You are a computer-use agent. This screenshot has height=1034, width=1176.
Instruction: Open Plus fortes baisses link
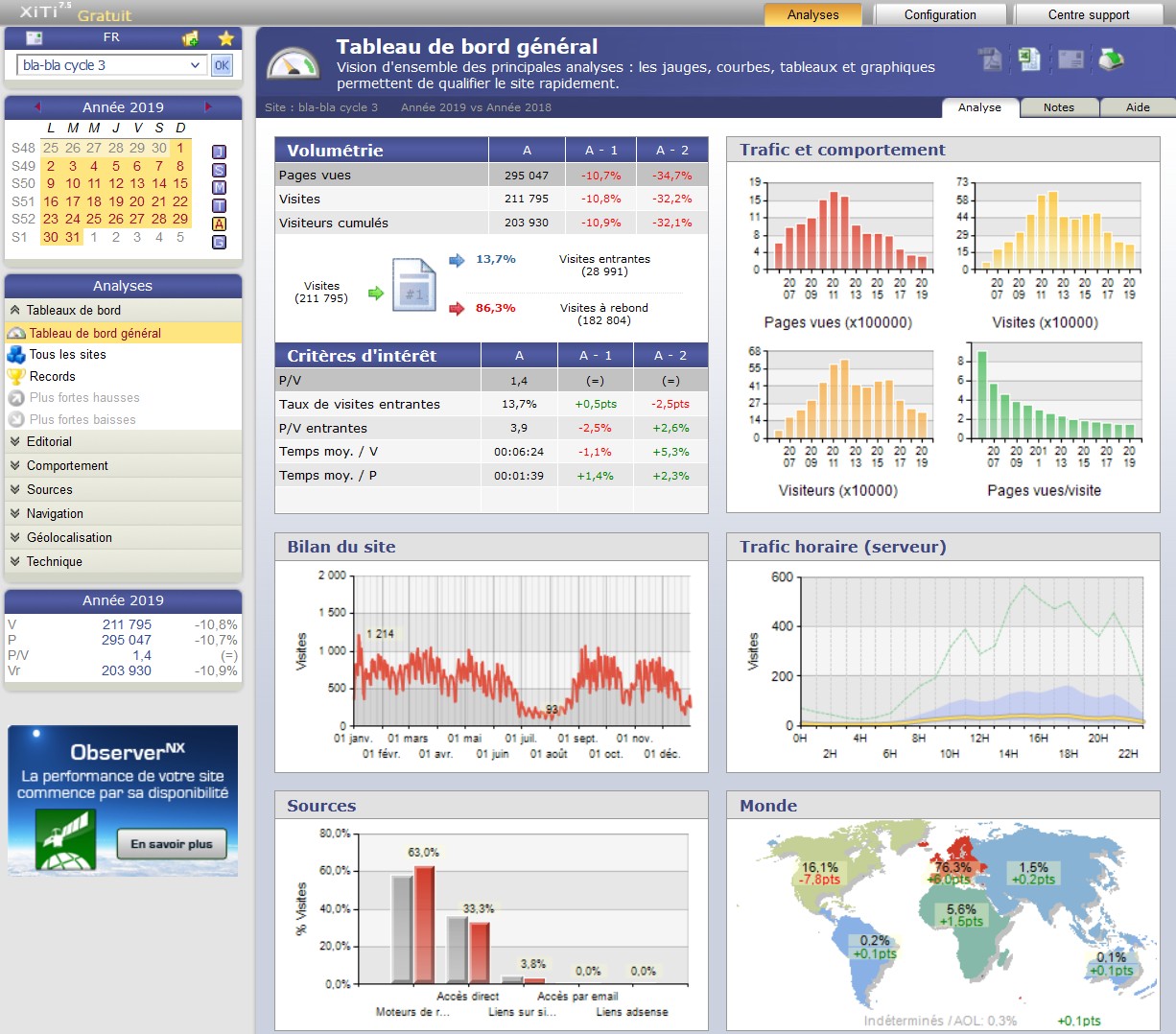82,419
